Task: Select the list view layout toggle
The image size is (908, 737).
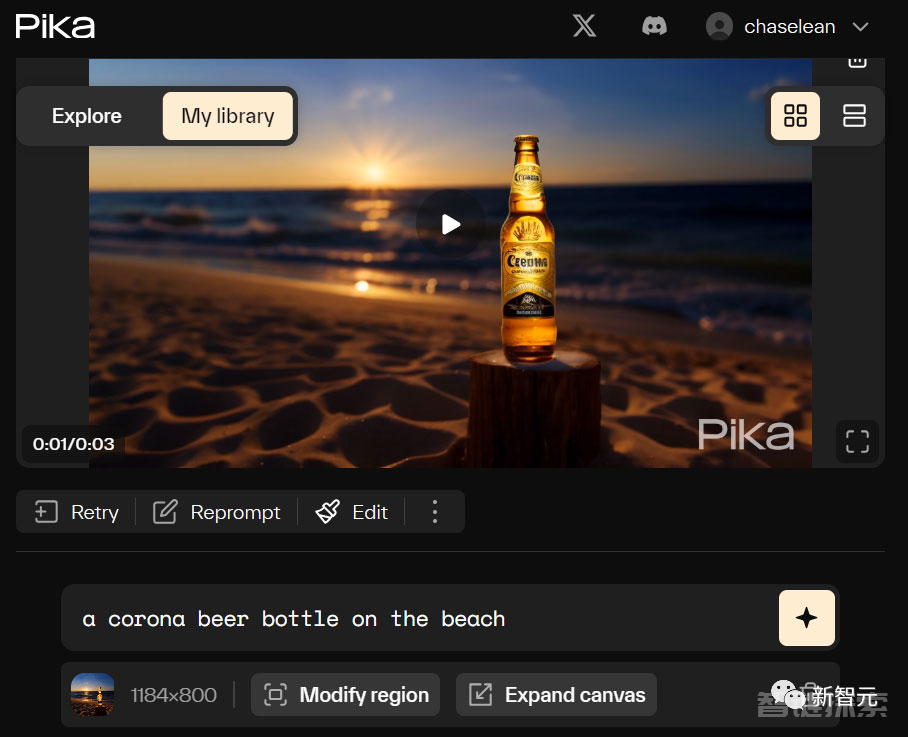Action: (854, 115)
